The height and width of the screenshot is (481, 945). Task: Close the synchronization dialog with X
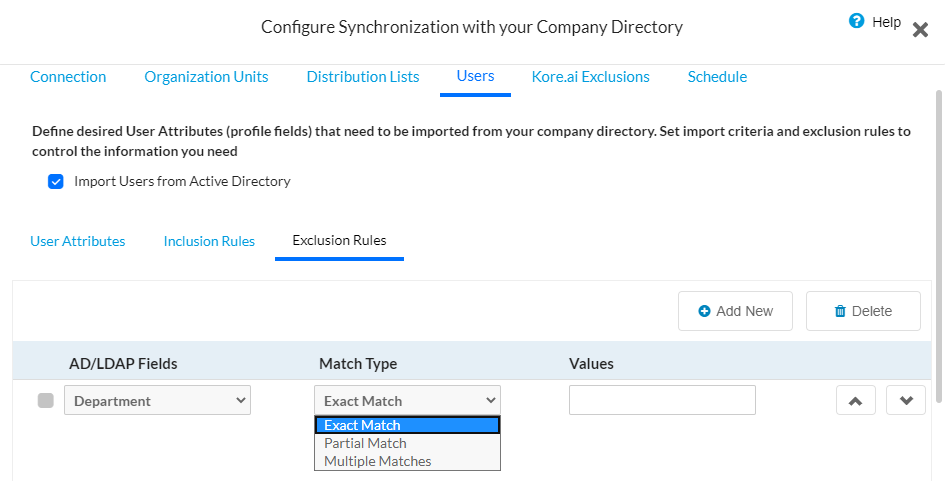click(920, 30)
